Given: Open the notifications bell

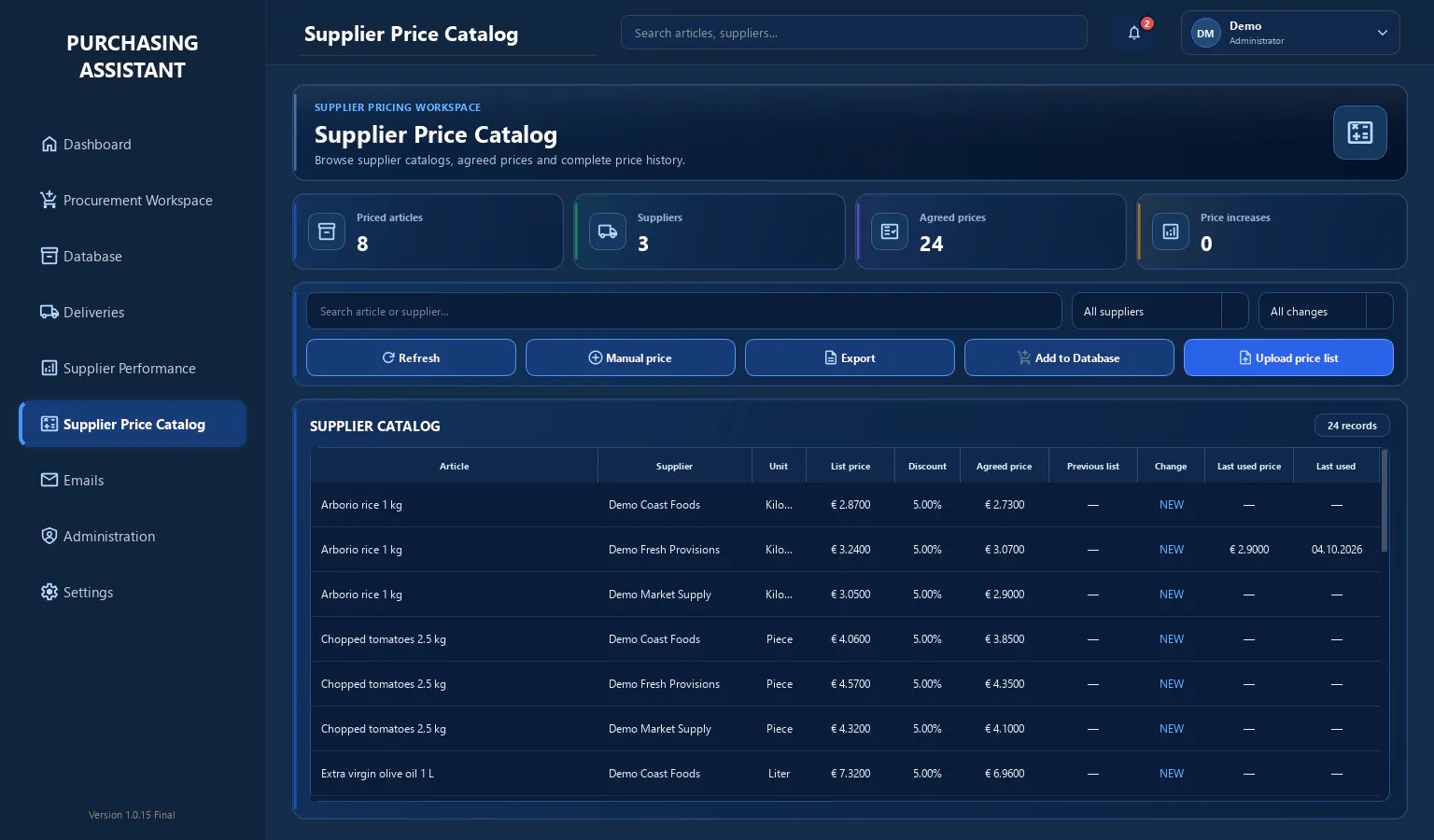Looking at the screenshot, I should coord(1134,33).
